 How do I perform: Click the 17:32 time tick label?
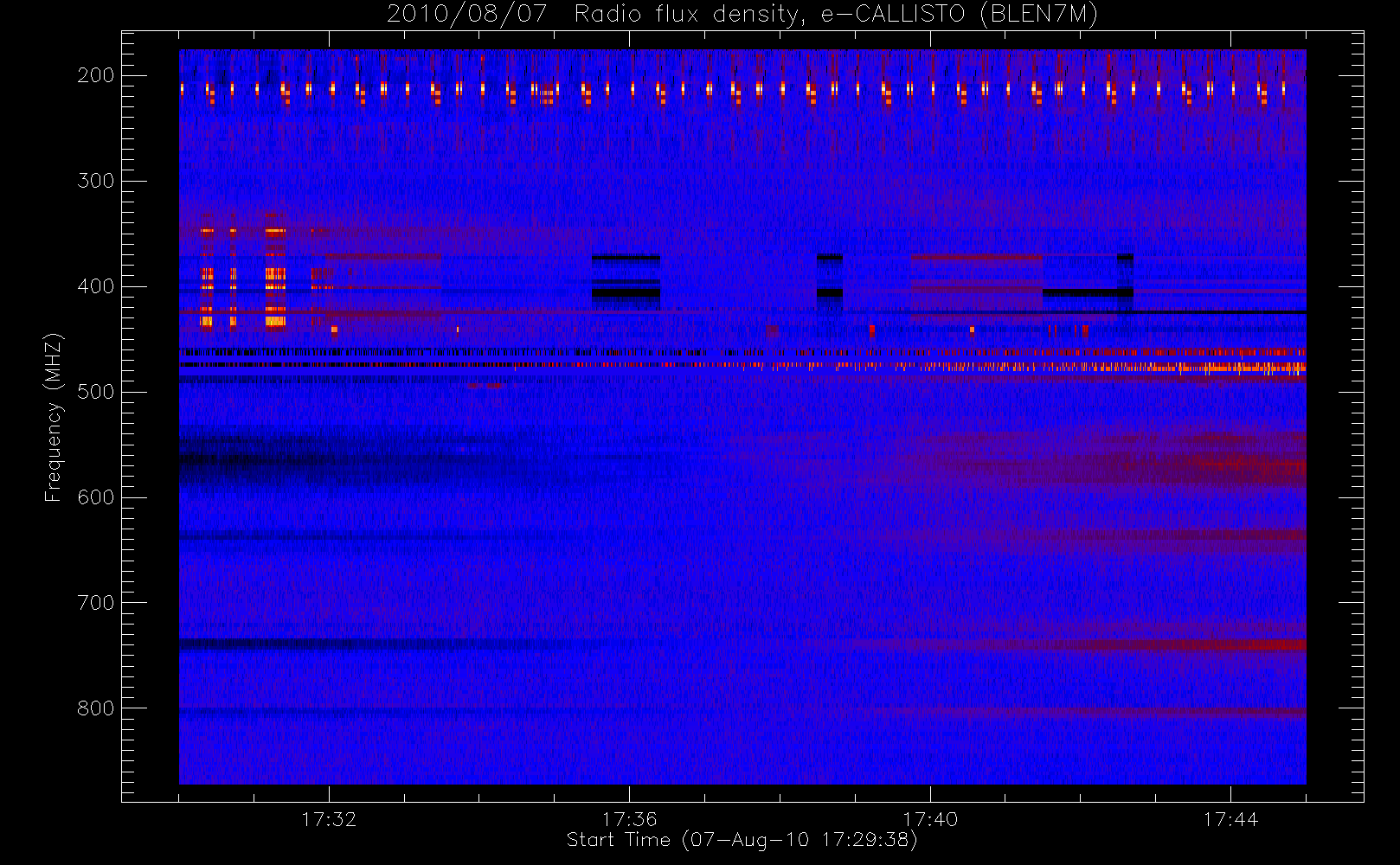[x=329, y=818]
